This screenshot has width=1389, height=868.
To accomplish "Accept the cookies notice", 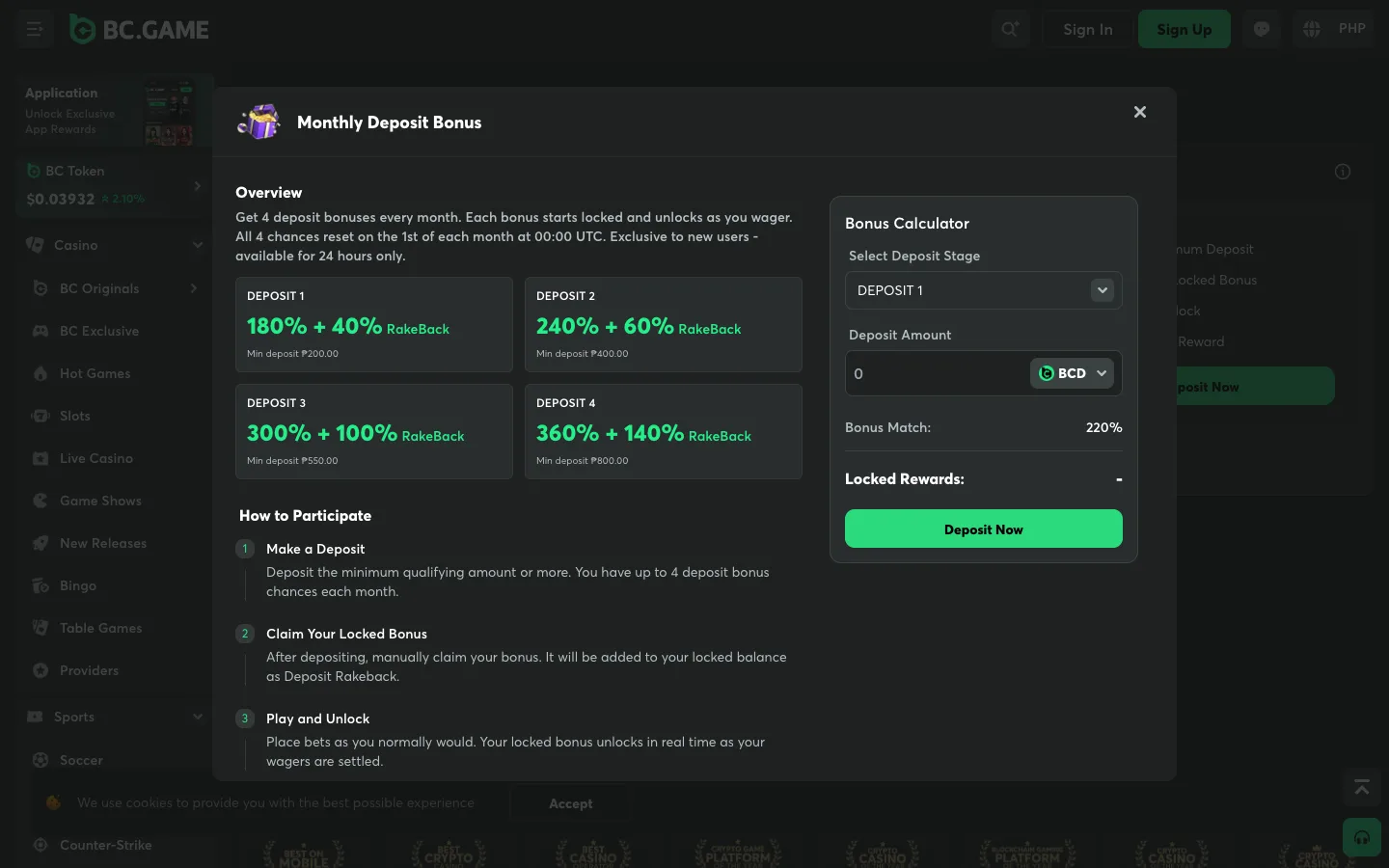I will (x=571, y=803).
